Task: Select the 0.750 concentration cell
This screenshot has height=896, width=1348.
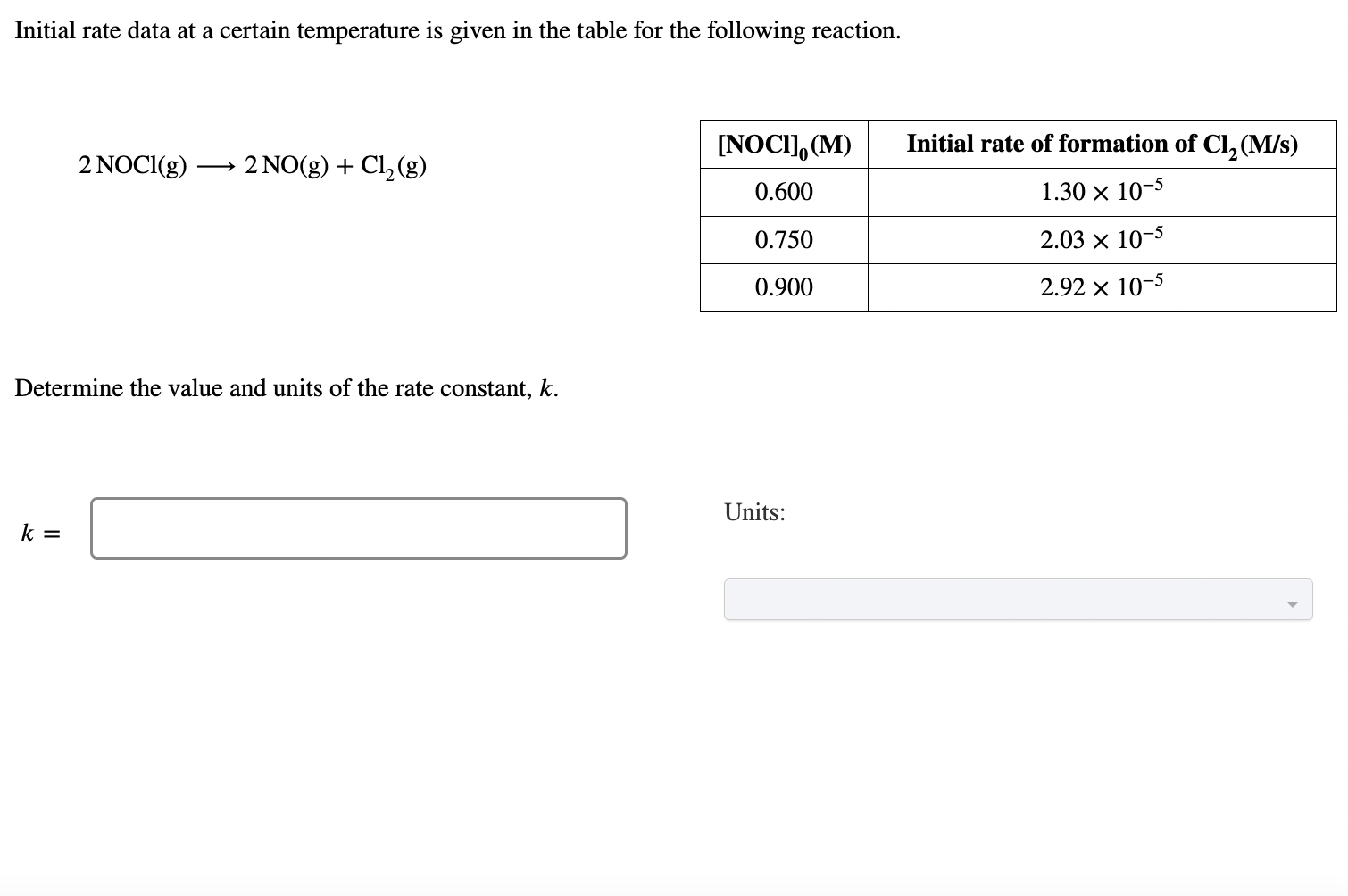Action: (x=784, y=239)
